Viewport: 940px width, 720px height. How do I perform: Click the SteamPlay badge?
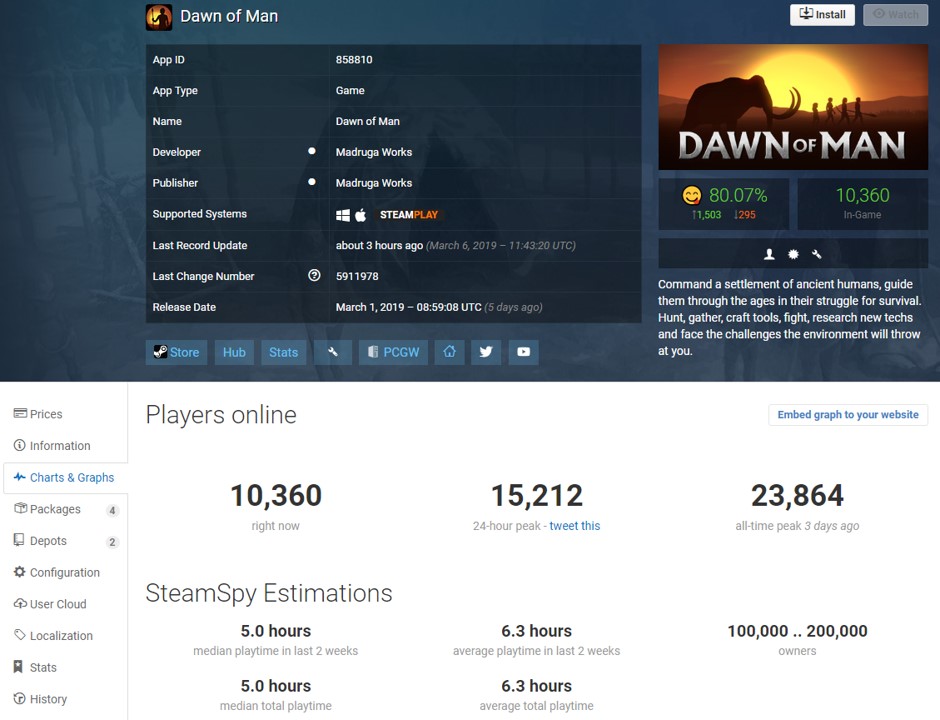click(x=409, y=215)
